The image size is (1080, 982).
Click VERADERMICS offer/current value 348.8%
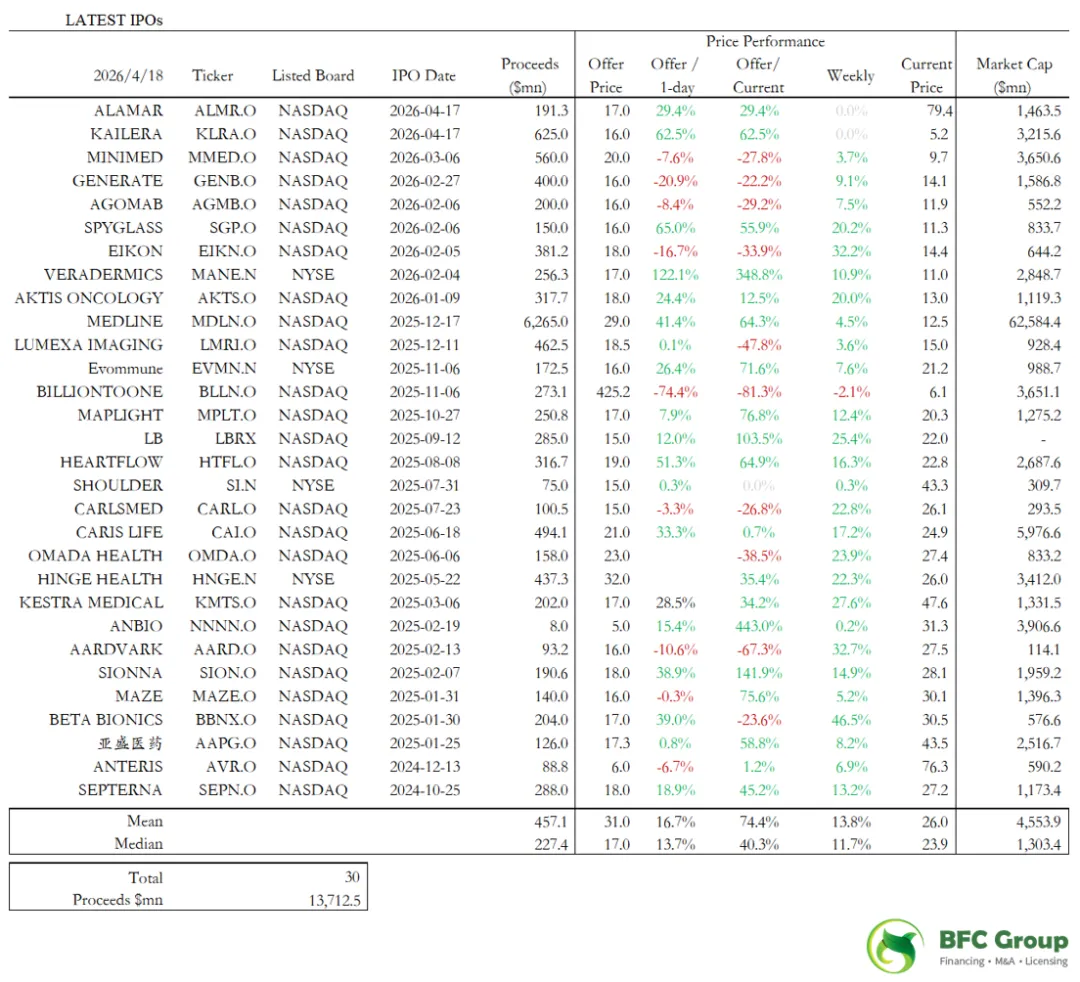pyautogui.click(x=759, y=275)
